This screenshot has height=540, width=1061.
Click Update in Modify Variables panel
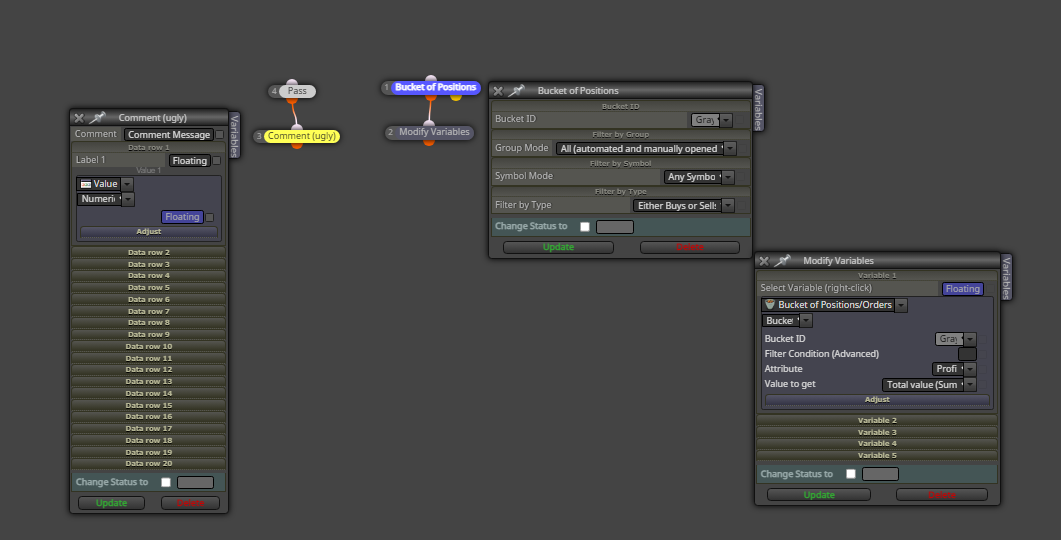pos(819,495)
